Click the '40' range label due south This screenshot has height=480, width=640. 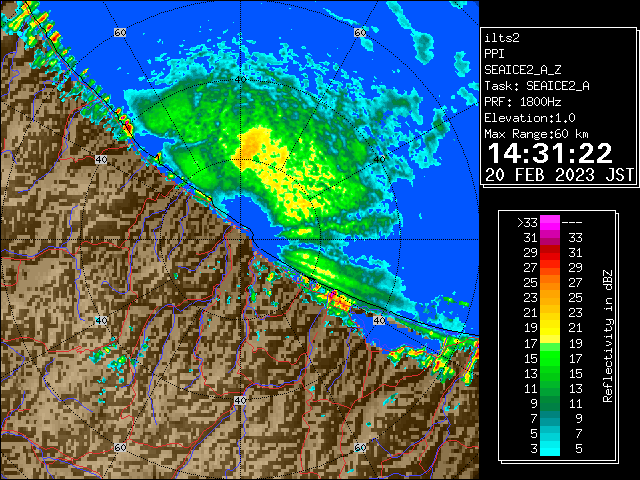coord(240,400)
